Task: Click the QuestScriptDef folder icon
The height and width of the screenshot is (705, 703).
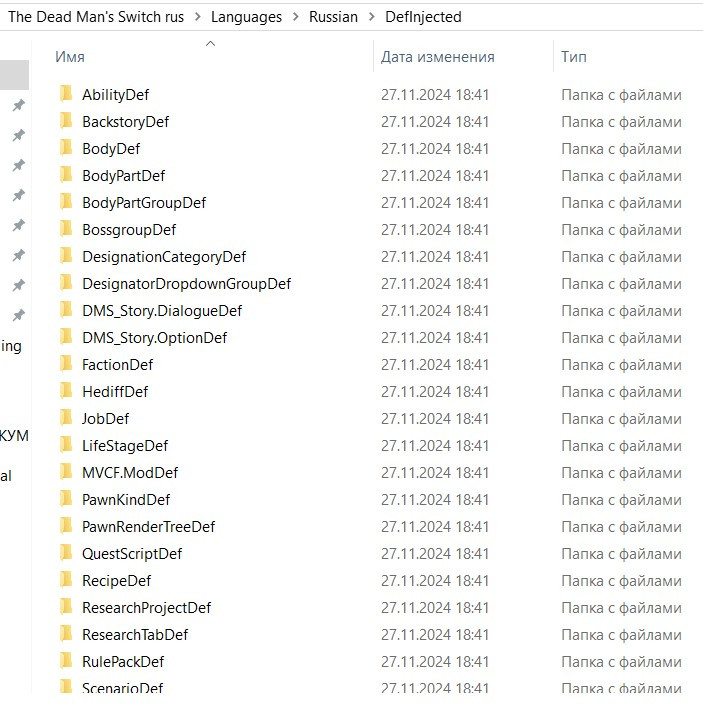Action: 66,552
